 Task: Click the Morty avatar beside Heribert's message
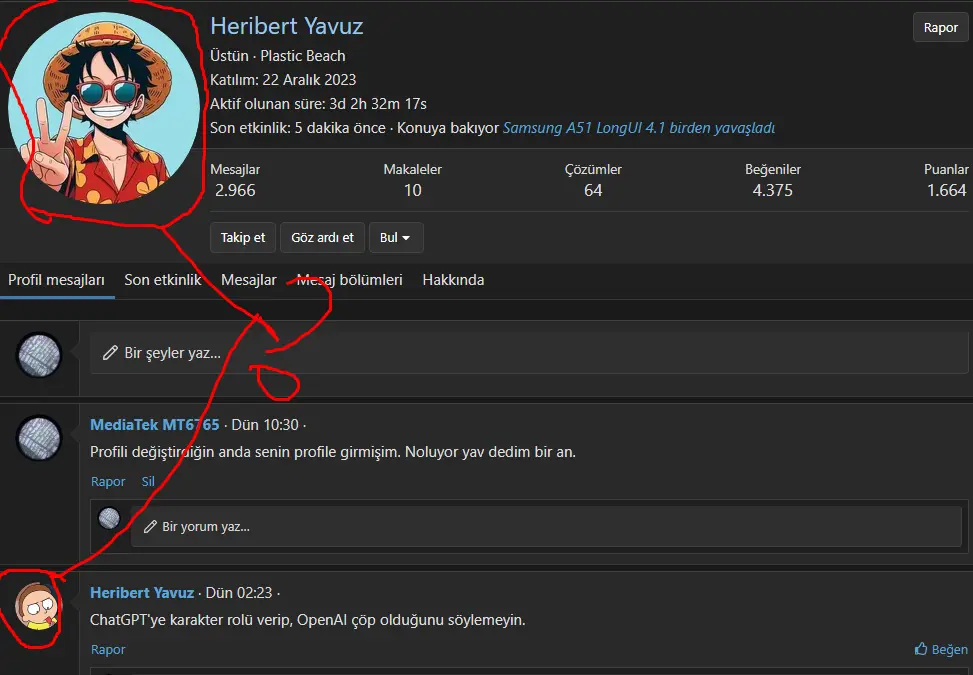point(38,606)
